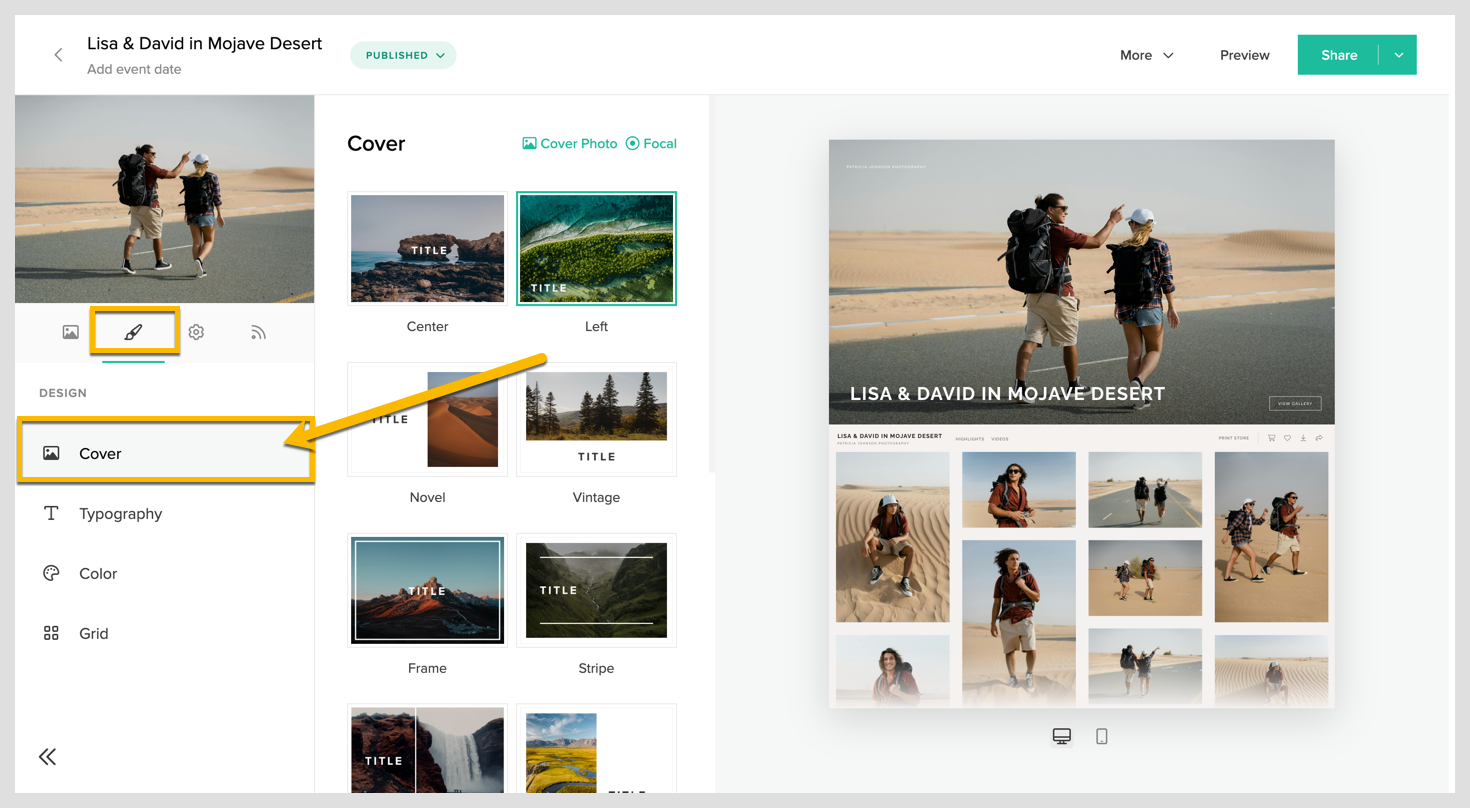Expand the PUBLISHED status dropdown

click(x=403, y=55)
